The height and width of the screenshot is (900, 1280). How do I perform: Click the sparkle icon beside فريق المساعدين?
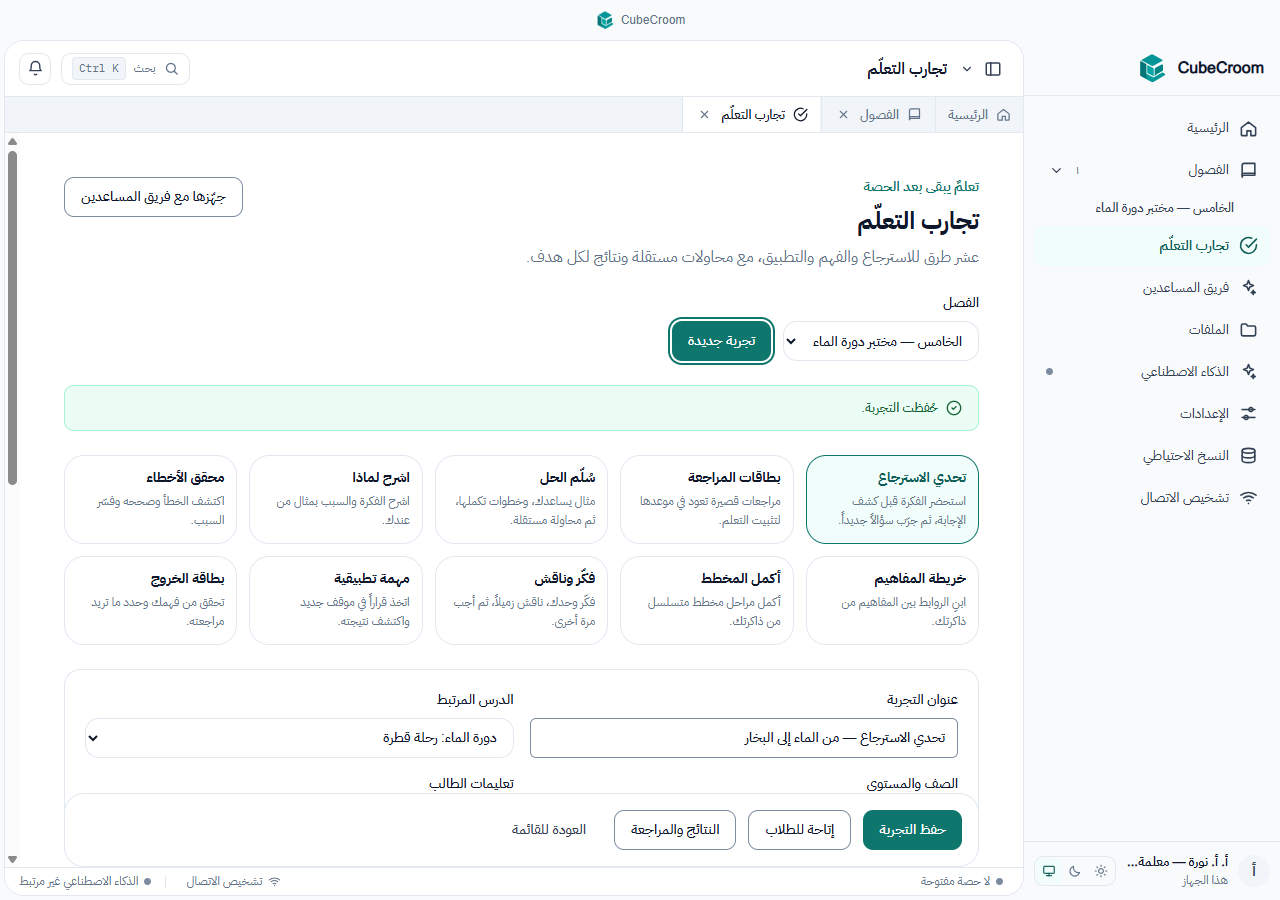tap(1248, 288)
